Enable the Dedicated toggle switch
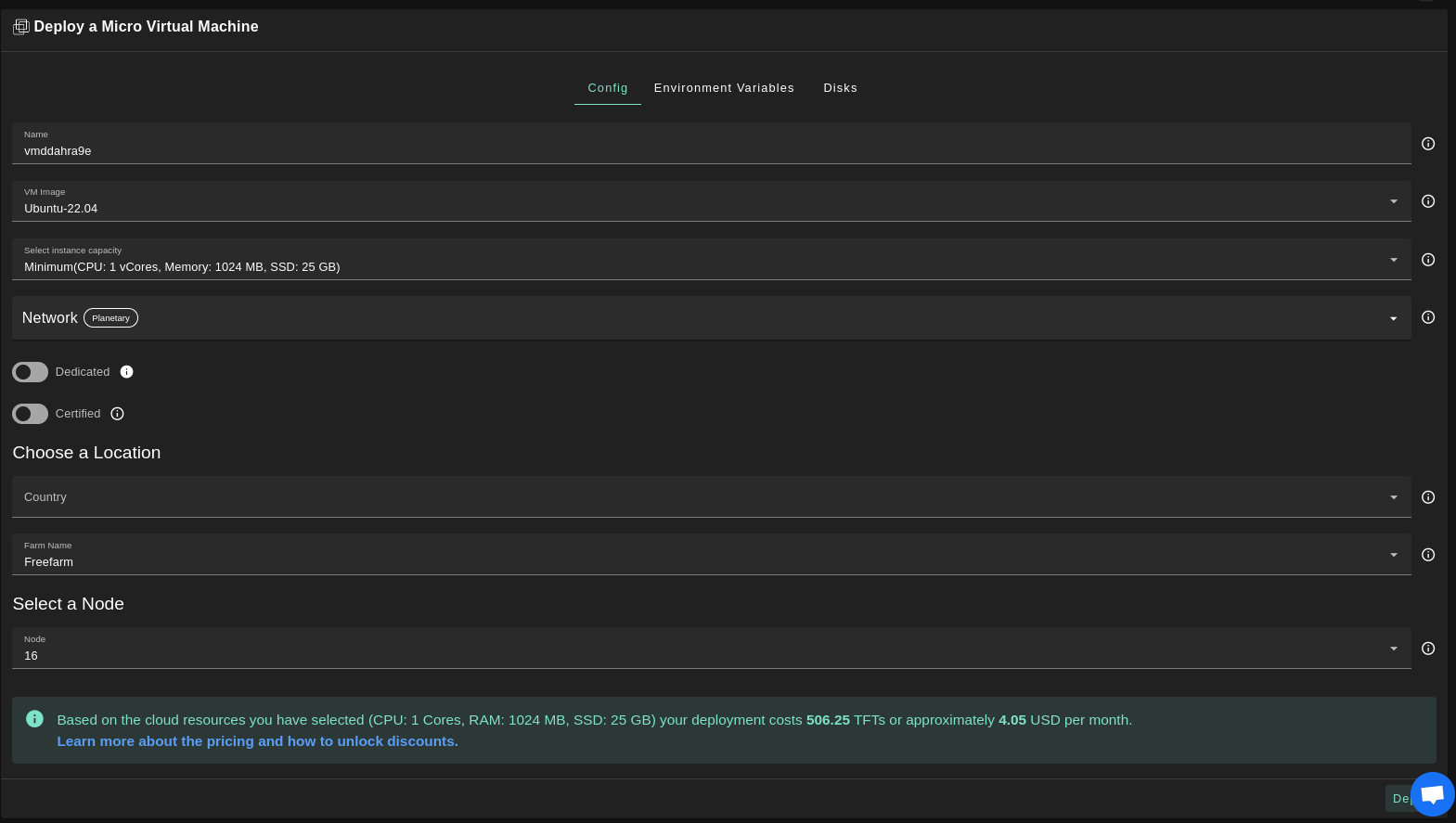The image size is (1456, 823). tap(30, 372)
